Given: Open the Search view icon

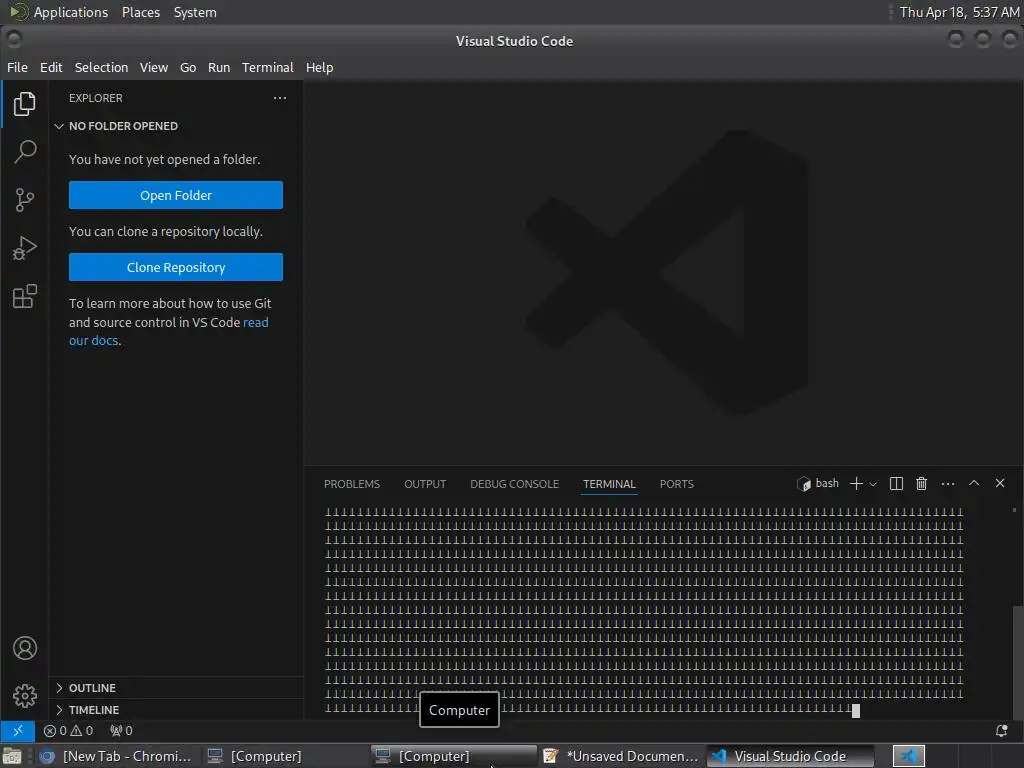Looking at the screenshot, I should [x=24, y=152].
